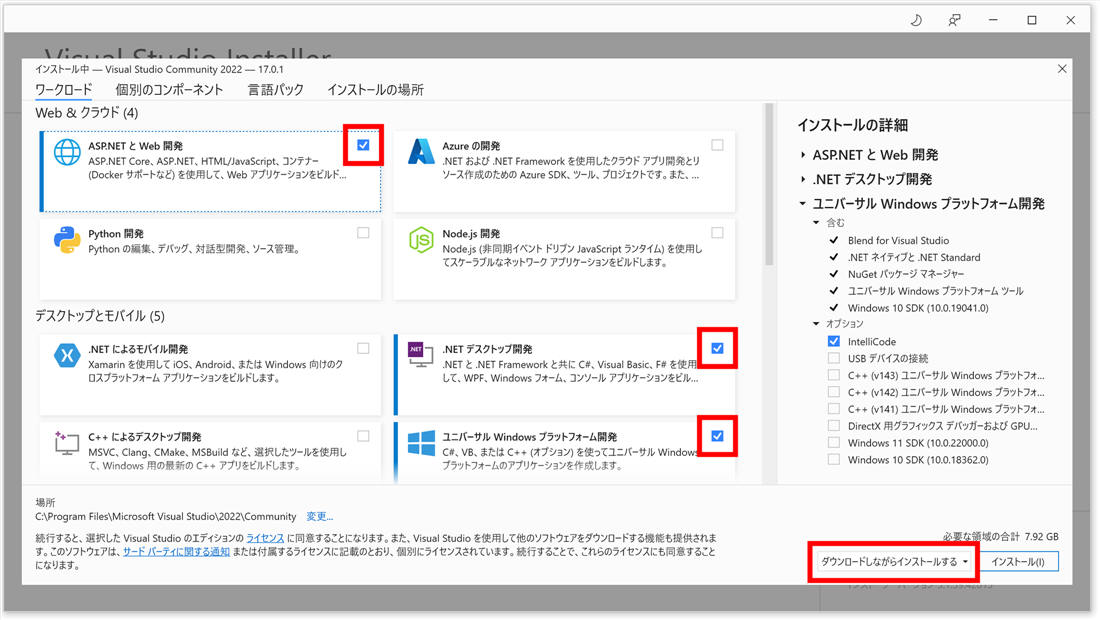This screenshot has width=1100, height=620.
Task: Collapse ユニバーサル Windows プラットフォーム開発 details
Action: point(803,204)
